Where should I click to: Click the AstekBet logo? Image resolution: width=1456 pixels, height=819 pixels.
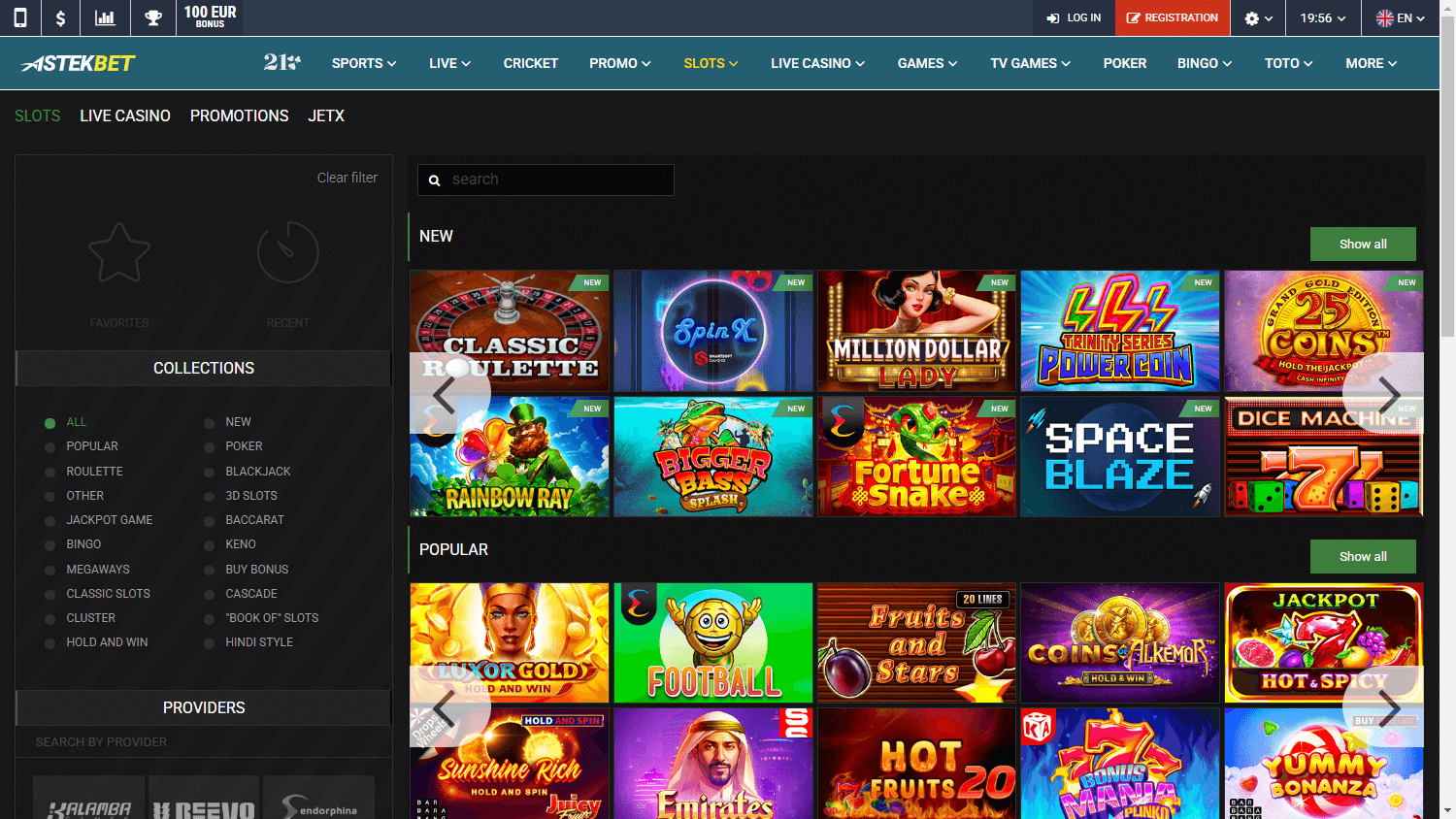coord(79,63)
